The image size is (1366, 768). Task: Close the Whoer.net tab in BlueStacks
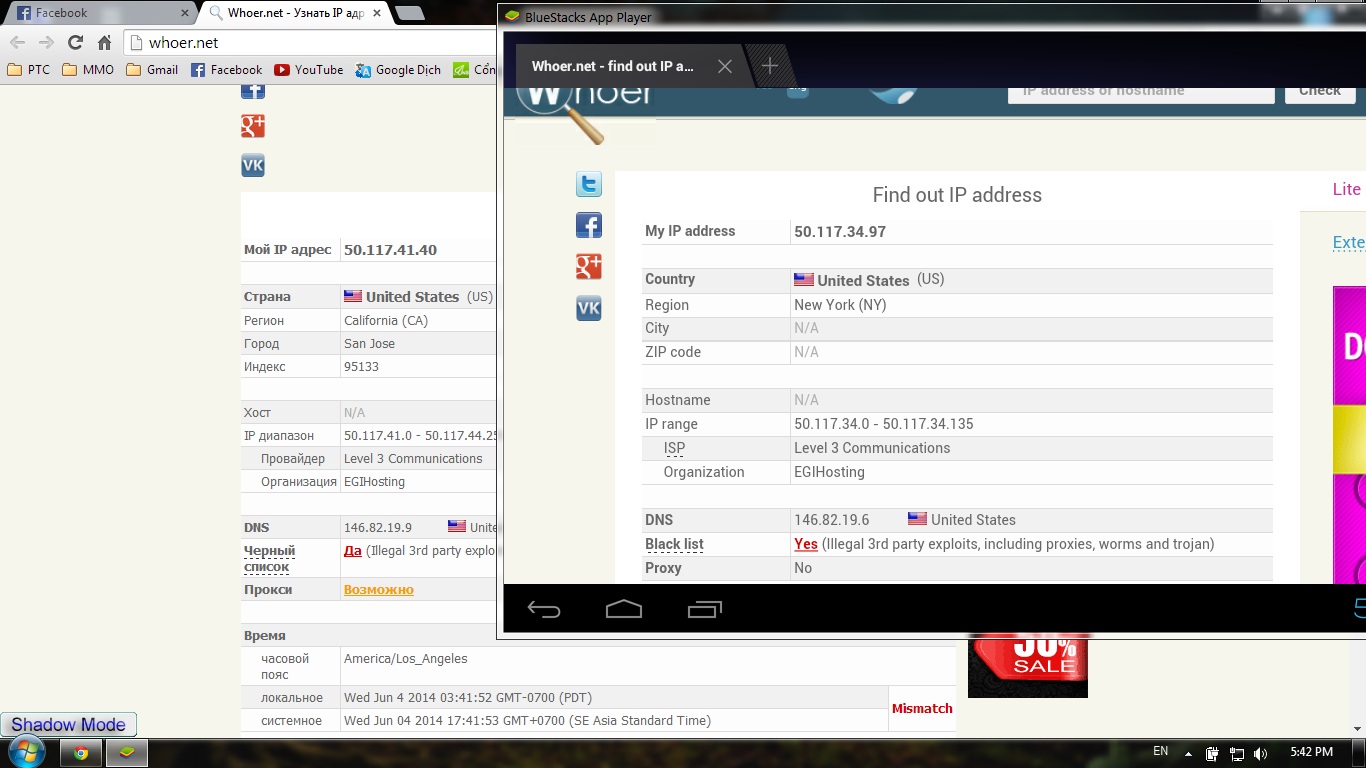coord(725,66)
